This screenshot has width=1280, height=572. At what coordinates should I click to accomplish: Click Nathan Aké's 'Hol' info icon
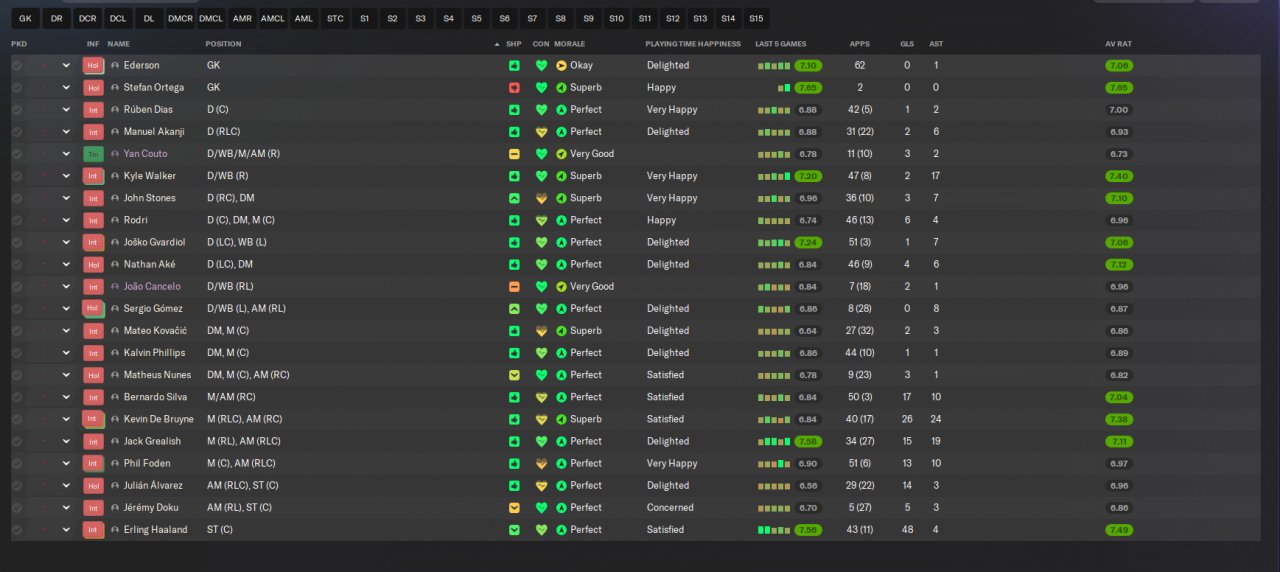tap(93, 265)
